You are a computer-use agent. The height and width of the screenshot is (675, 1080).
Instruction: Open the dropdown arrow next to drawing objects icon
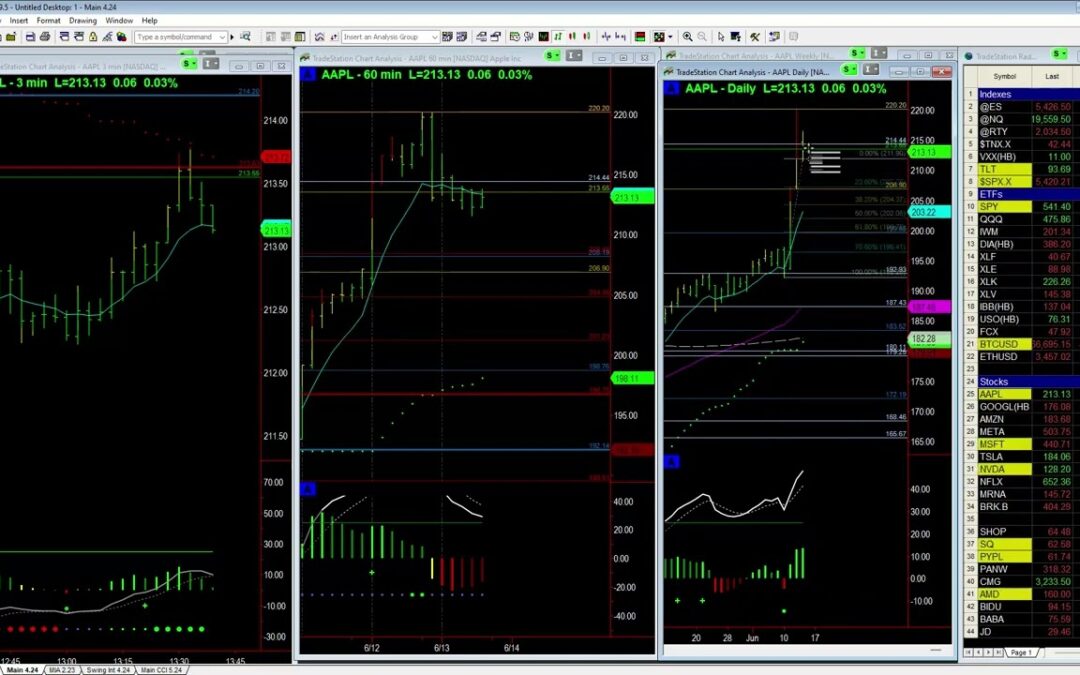670,37
